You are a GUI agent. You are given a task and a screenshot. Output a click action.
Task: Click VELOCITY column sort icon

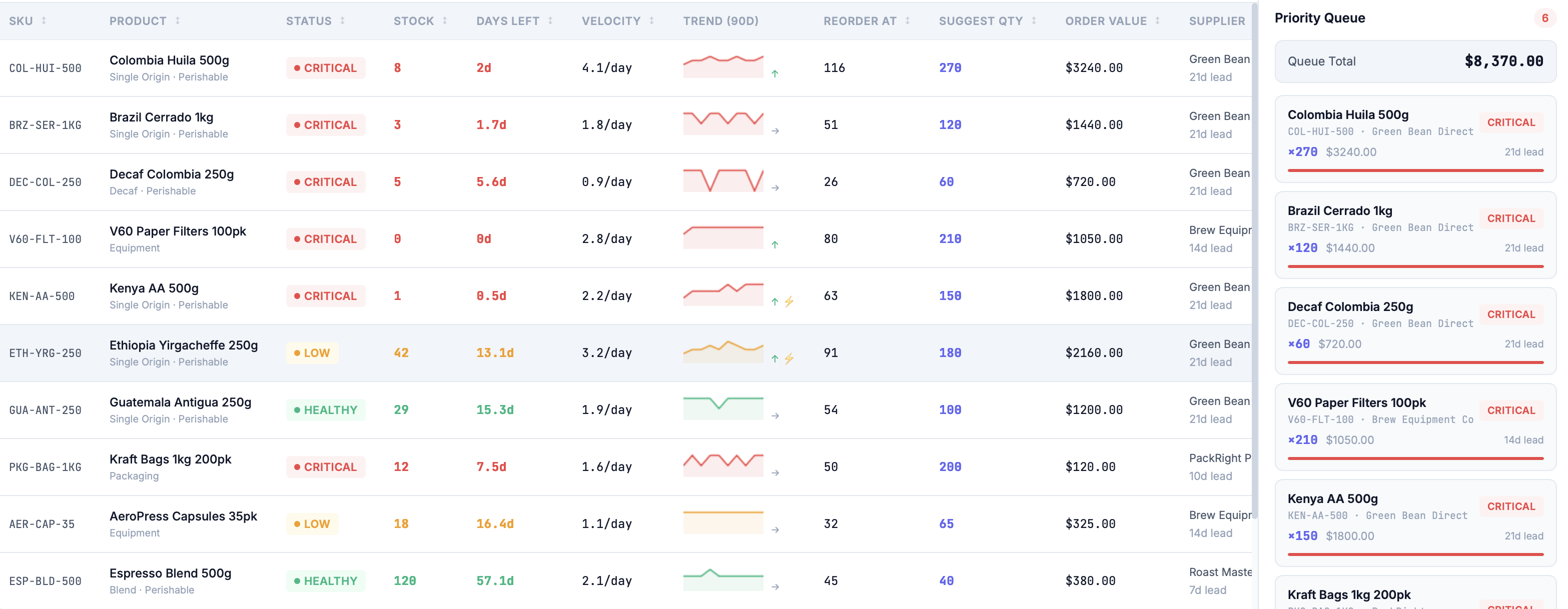point(651,20)
